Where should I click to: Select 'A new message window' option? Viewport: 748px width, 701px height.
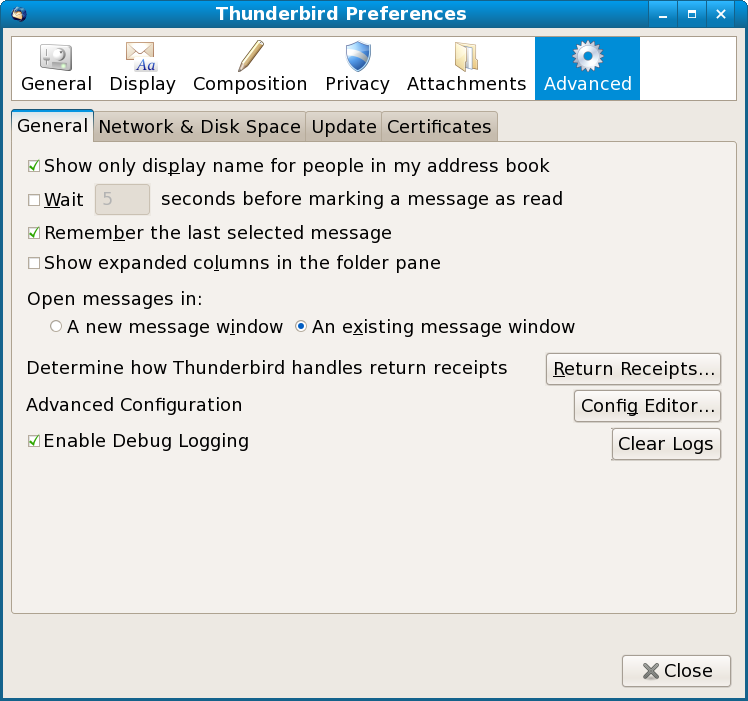(x=56, y=326)
